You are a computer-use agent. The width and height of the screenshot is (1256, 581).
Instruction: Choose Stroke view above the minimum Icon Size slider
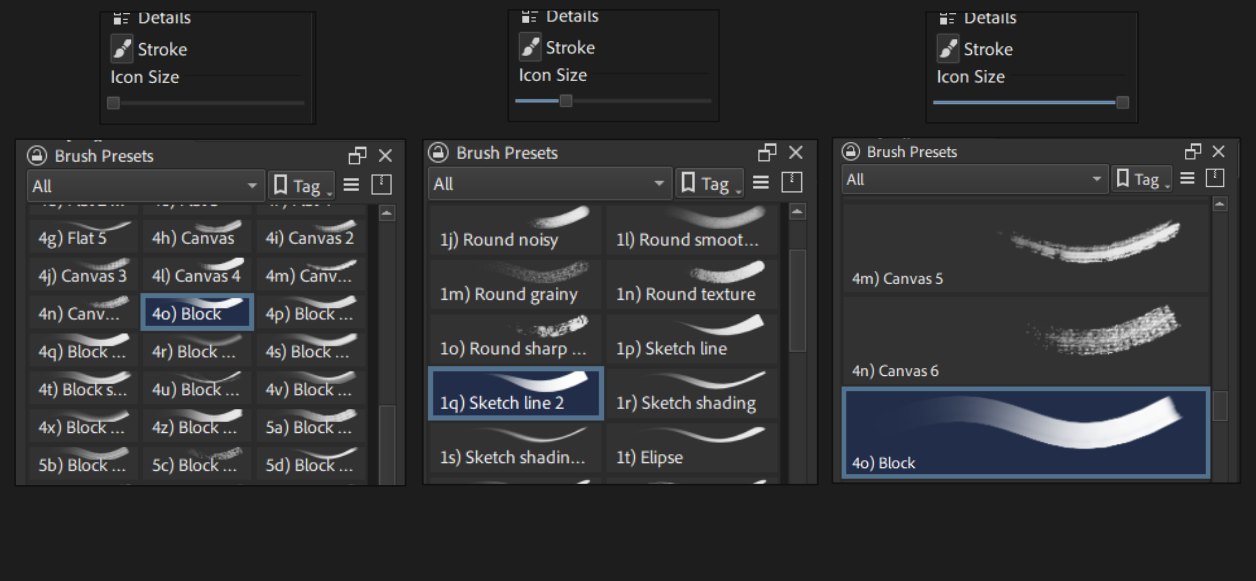[x=149, y=49]
